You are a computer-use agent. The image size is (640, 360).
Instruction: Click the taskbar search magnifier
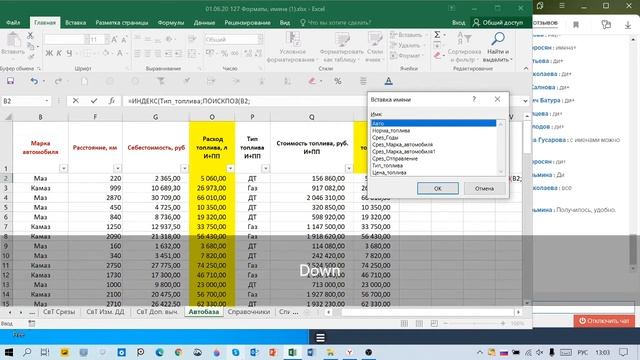27,352
